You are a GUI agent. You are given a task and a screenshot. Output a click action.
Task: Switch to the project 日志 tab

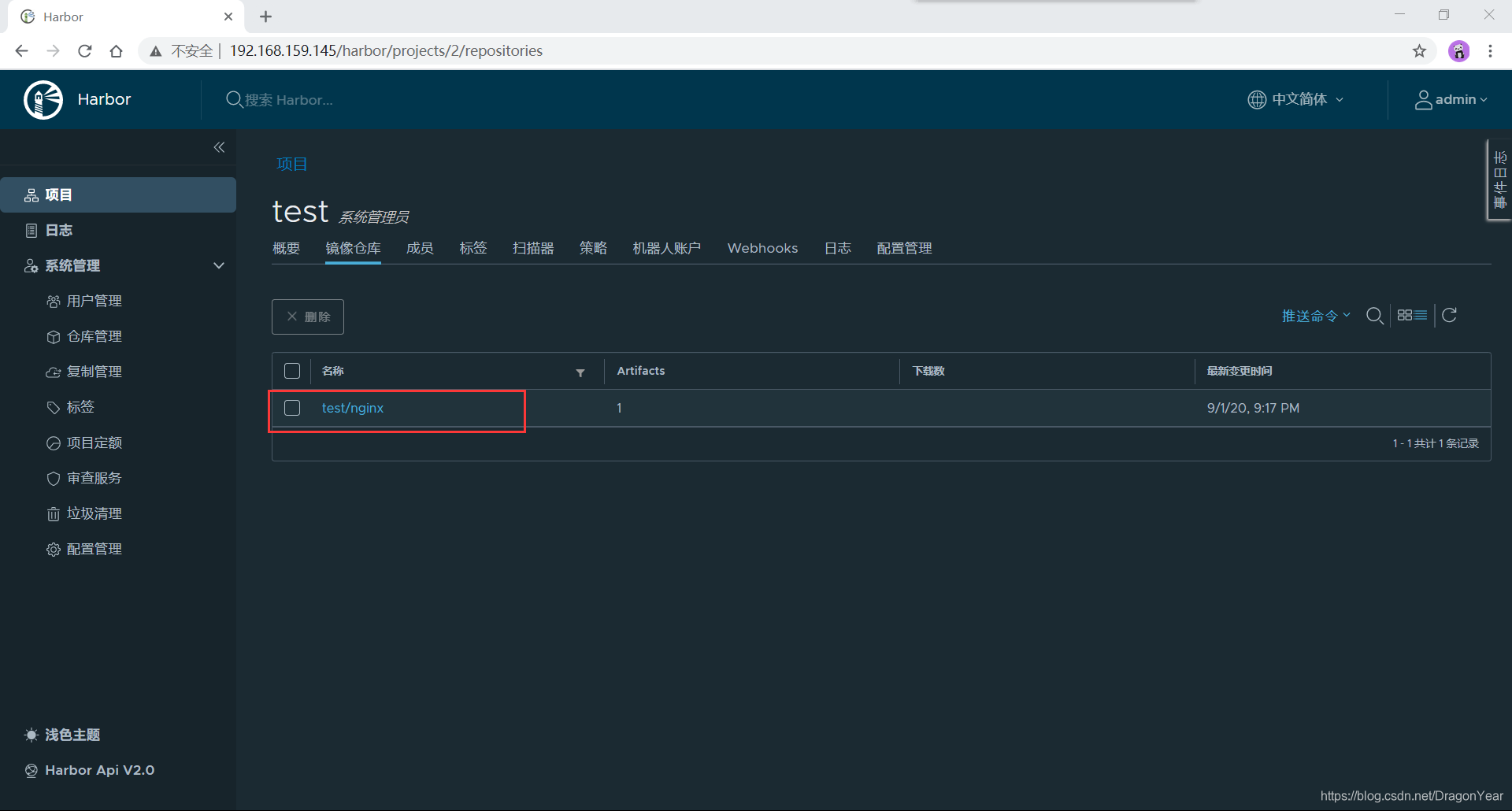point(837,248)
